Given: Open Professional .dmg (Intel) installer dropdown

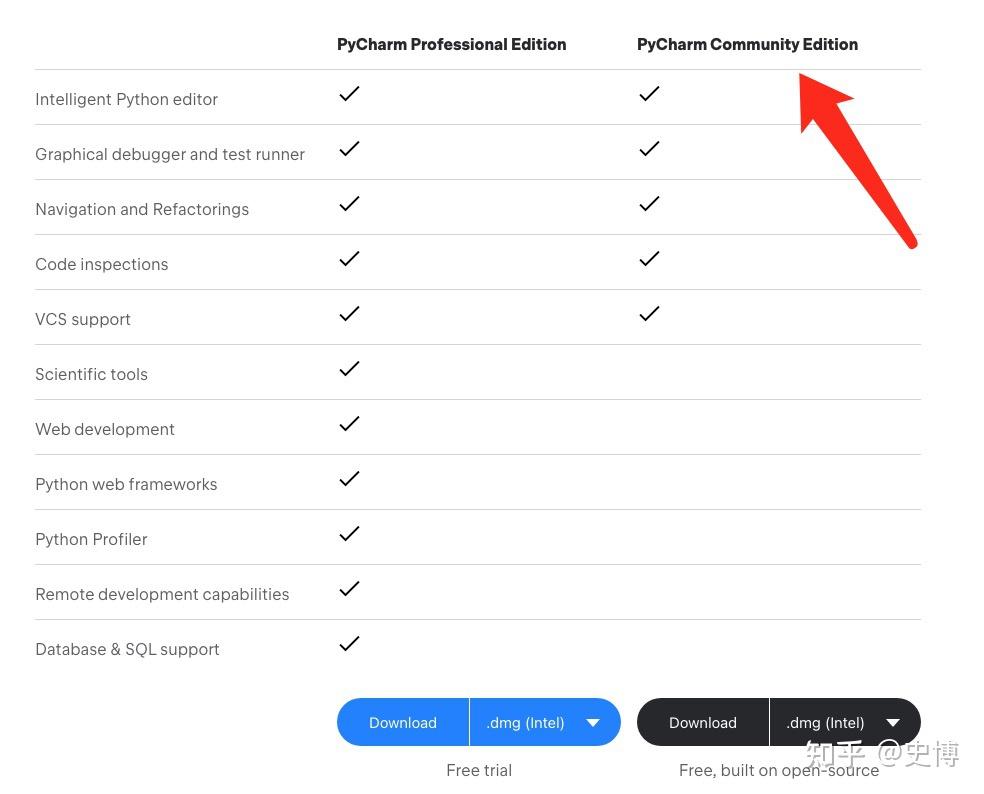Looking at the screenshot, I should [544, 722].
